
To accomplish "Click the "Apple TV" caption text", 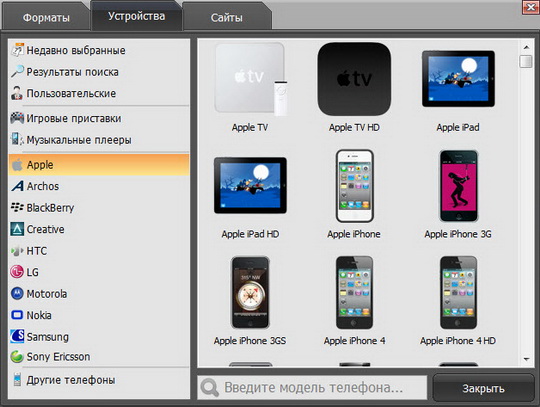I will coord(250,127).
